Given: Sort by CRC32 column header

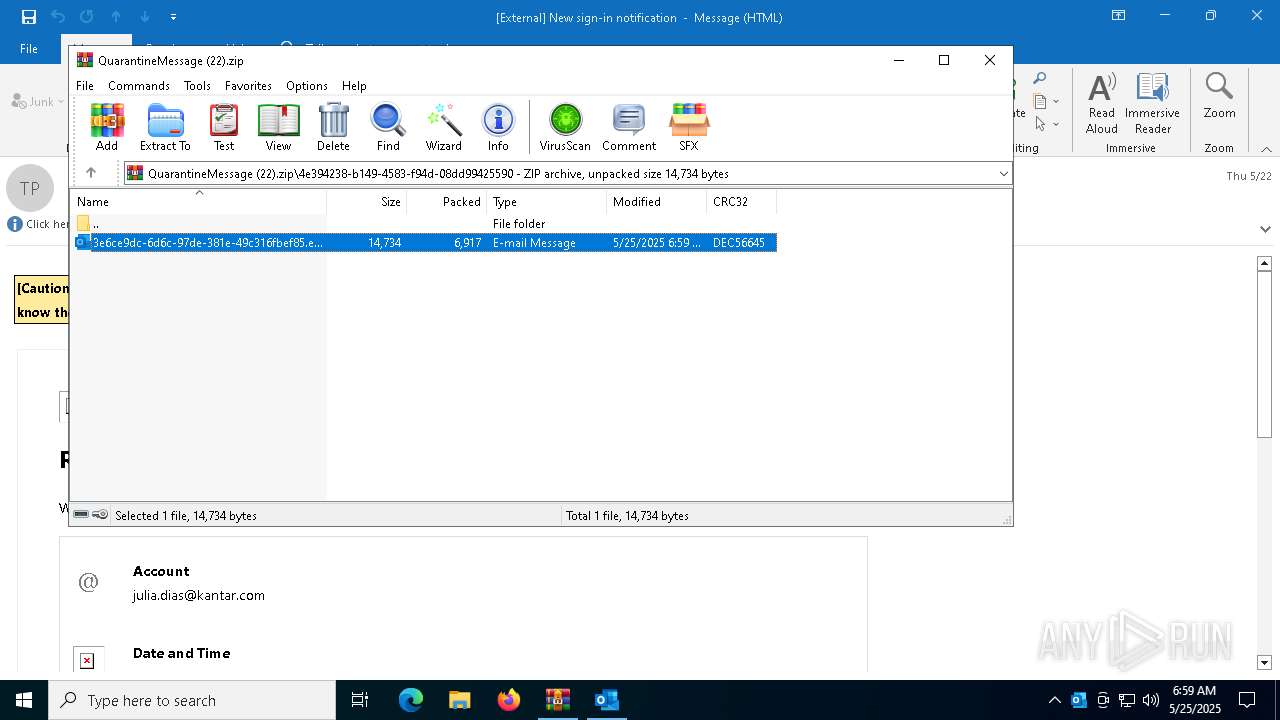Looking at the screenshot, I should point(742,201).
